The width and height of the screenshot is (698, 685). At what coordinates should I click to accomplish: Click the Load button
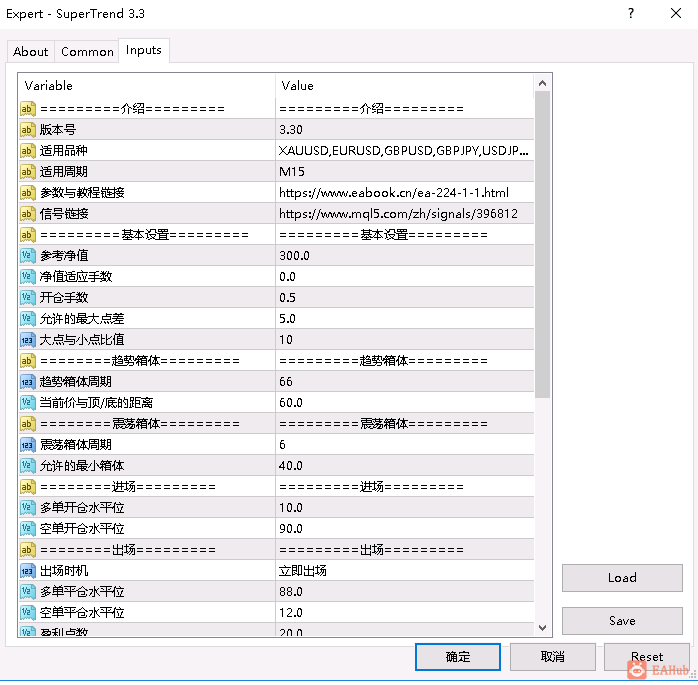622,578
